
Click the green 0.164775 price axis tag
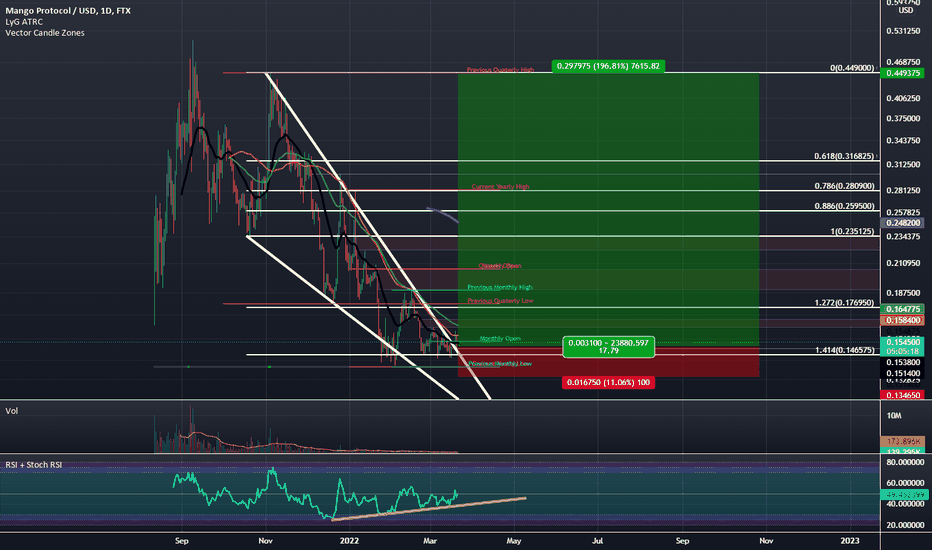[x=902, y=309]
